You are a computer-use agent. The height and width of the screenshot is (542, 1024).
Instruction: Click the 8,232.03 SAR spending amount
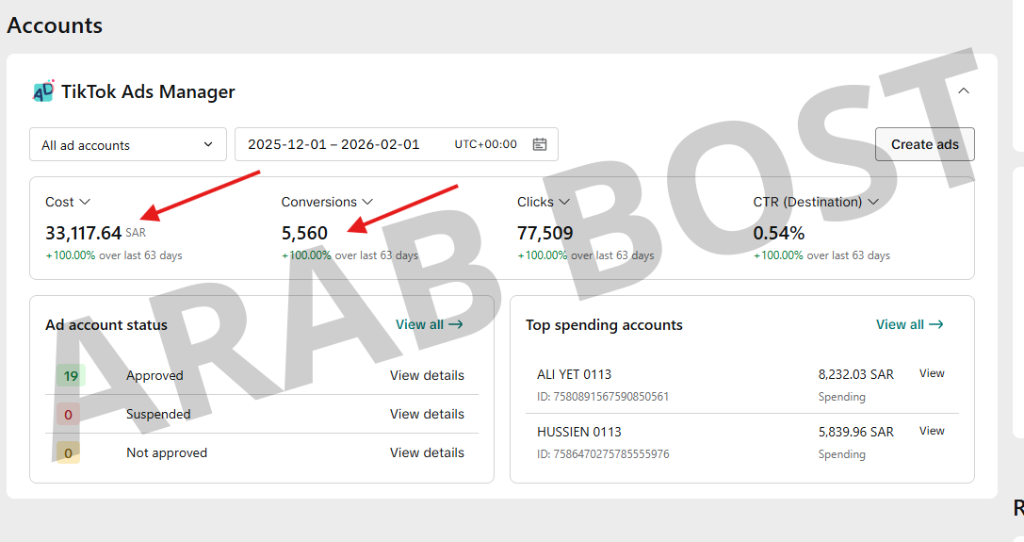856,374
